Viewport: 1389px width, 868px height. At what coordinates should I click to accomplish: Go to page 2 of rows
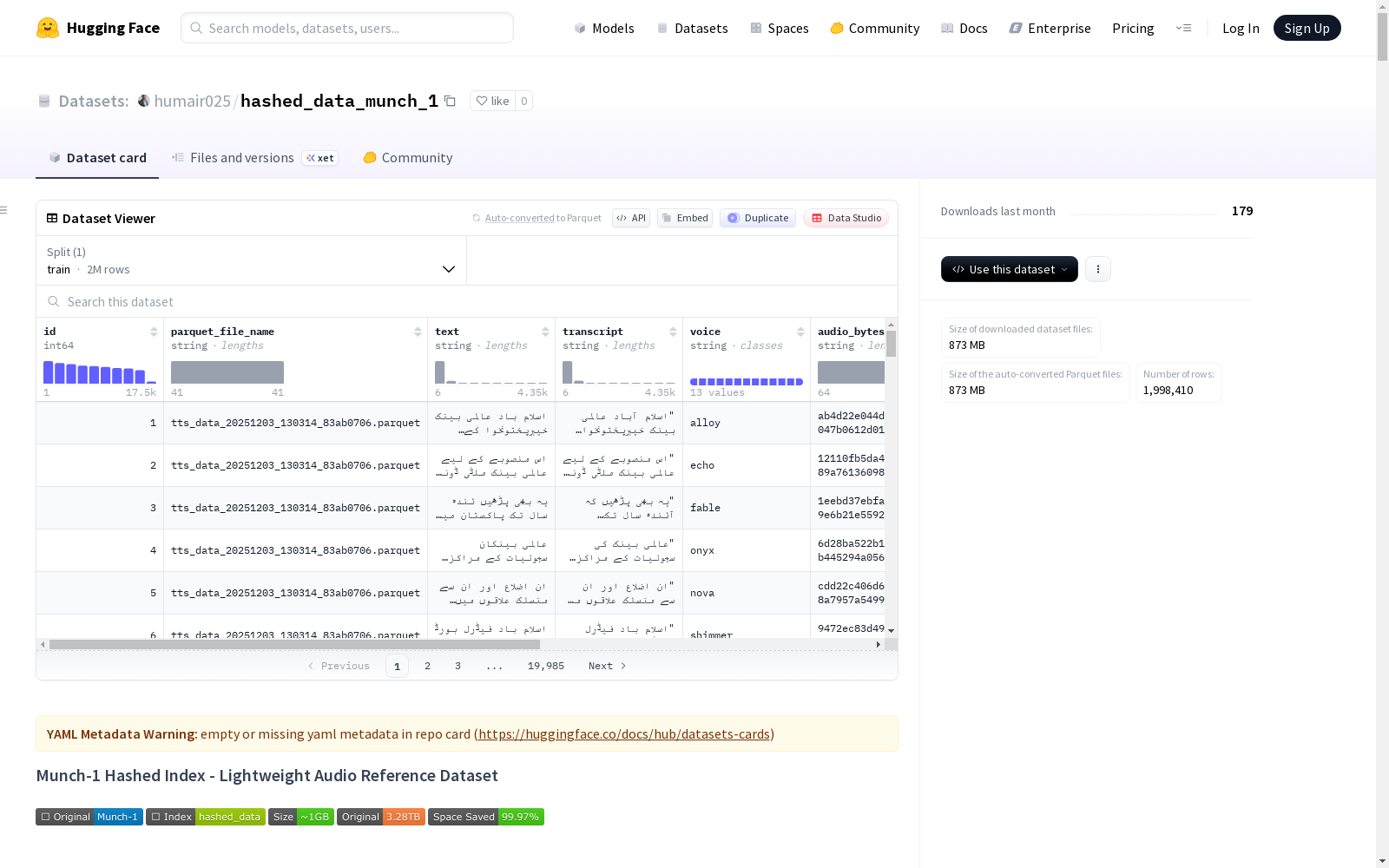click(427, 666)
